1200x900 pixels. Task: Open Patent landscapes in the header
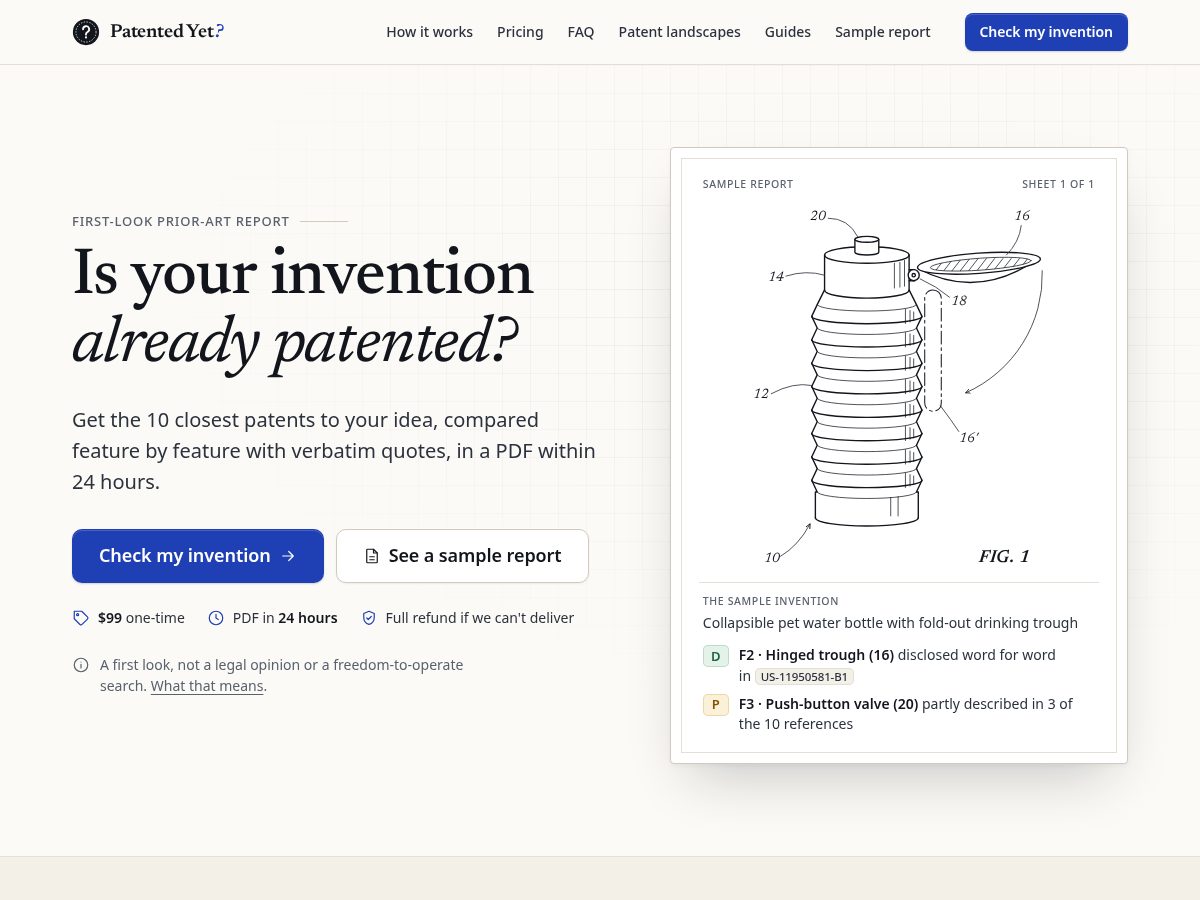(679, 32)
